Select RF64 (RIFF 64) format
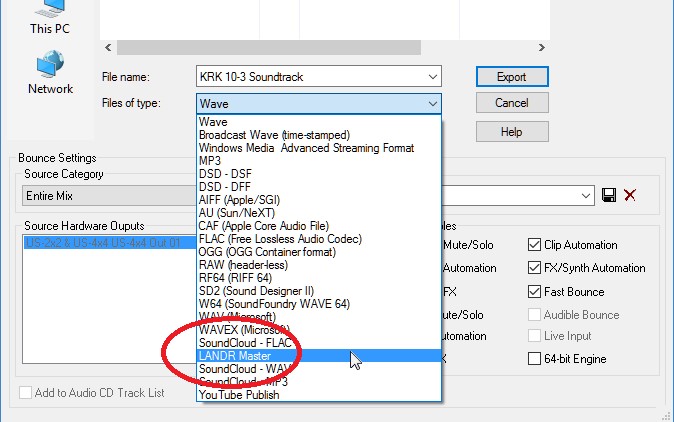 click(319, 278)
